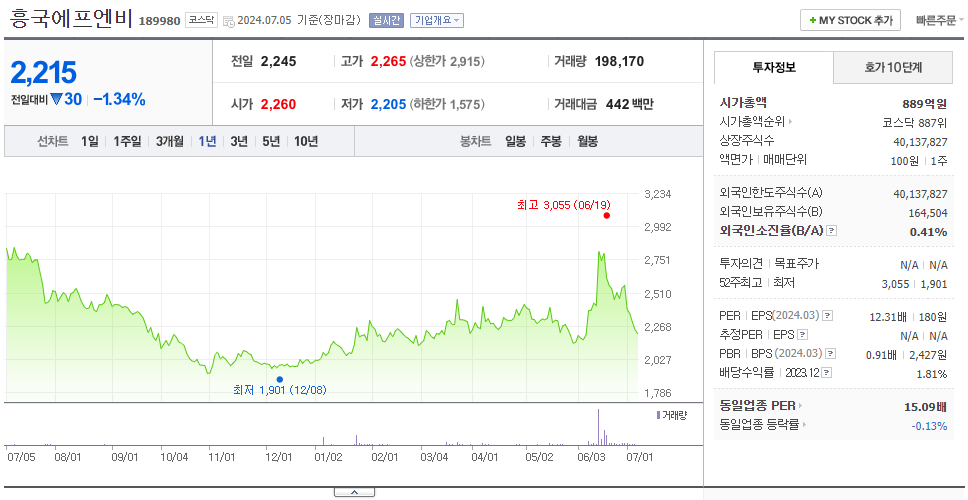Image resolution: width=968 pixels, height=500 pixels.
Task: Click 배당수익률 value 1.81%
Action: (932, 374)
